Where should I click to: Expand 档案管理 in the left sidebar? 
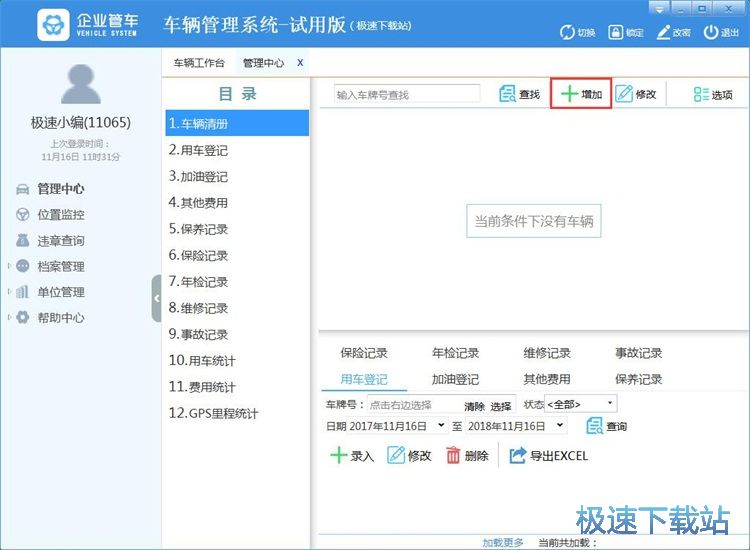[x=60, y=266]
